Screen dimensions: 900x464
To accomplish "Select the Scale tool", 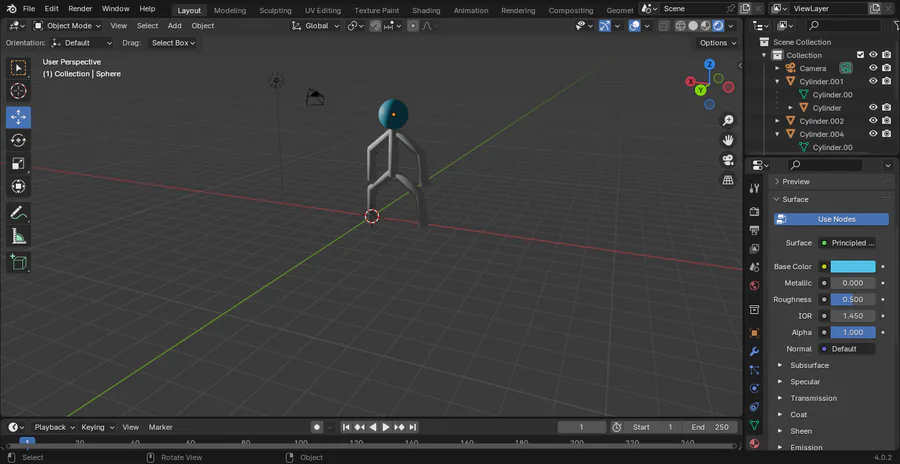I will pyautogui.click(x=18, y=163).
